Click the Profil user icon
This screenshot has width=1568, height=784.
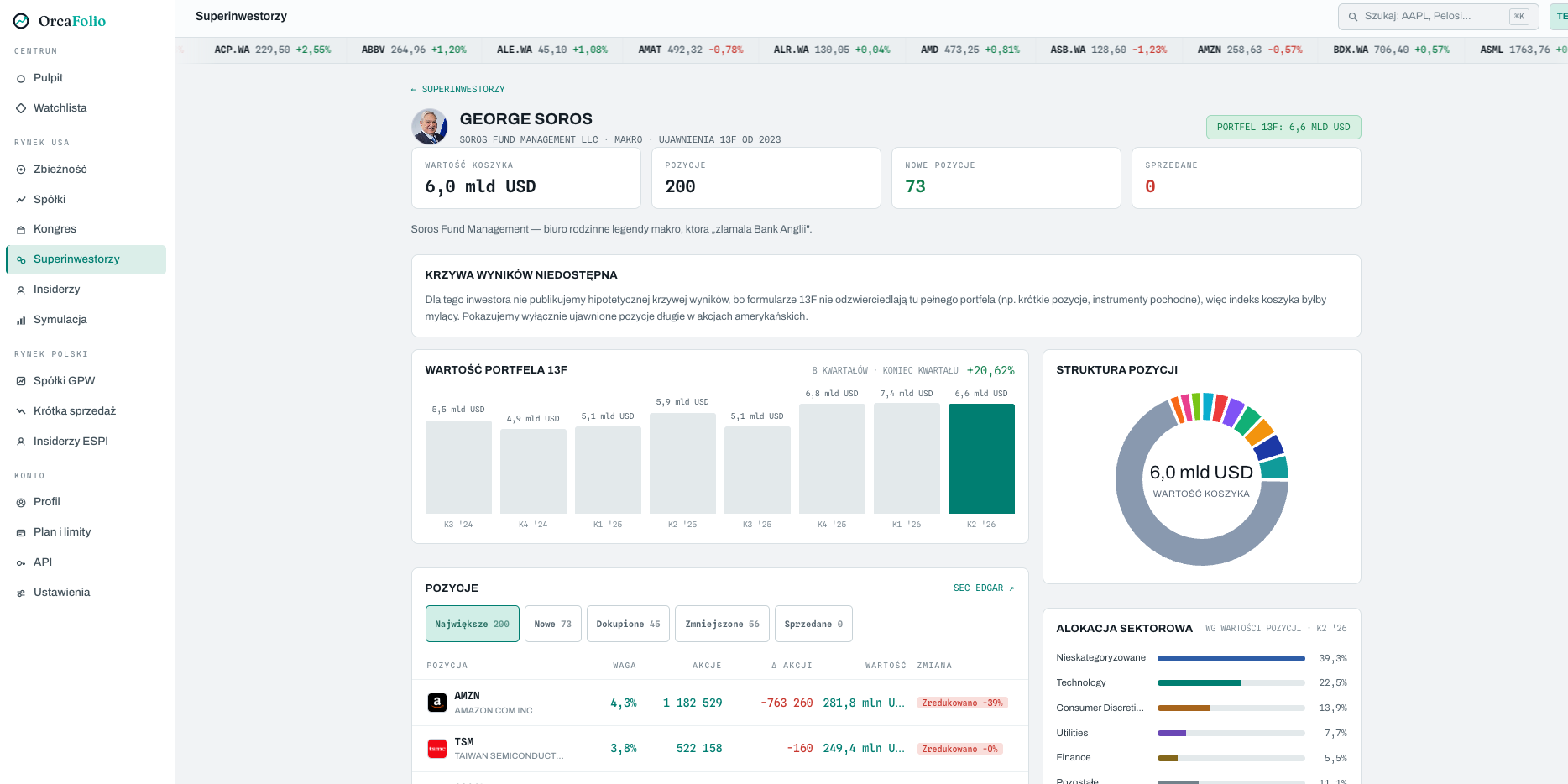pos(21,502)
